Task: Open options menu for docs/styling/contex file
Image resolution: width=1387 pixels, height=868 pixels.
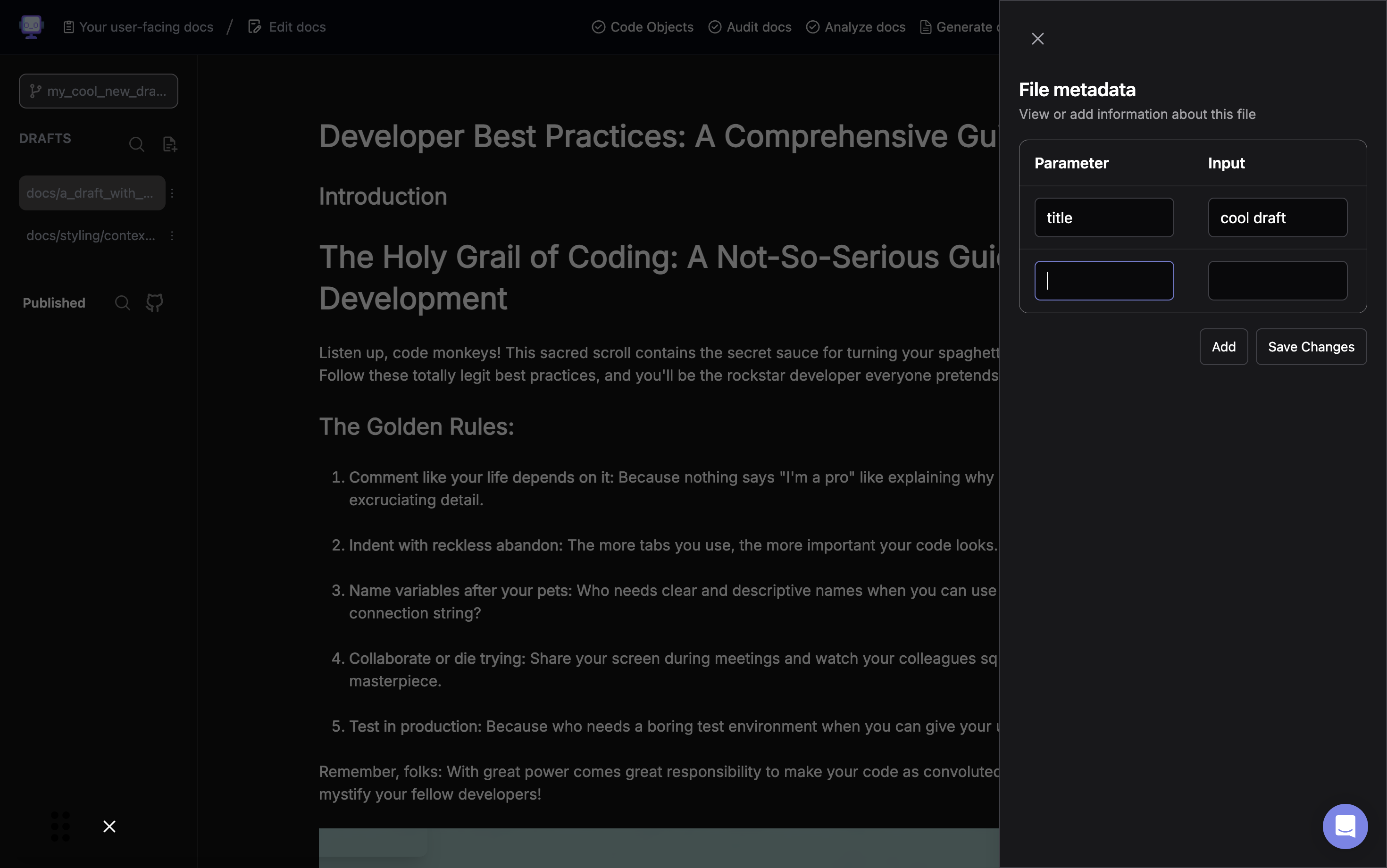Action: click(172, 236)
